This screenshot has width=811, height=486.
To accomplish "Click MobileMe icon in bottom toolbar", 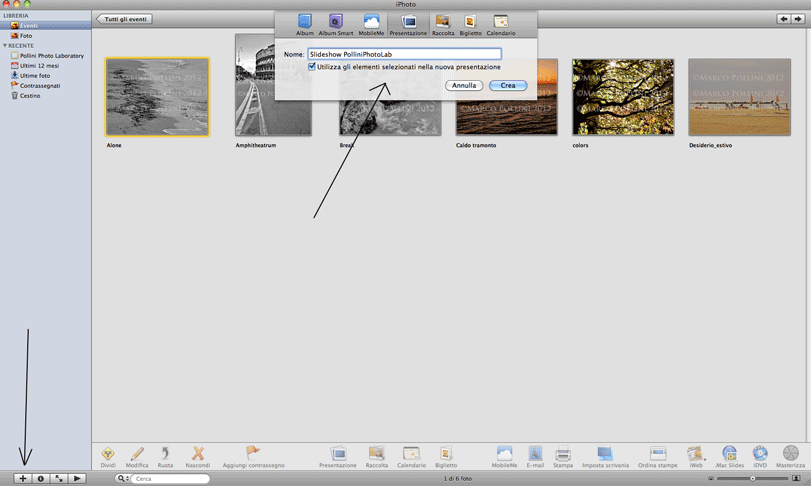I will [x=504, y=457].
